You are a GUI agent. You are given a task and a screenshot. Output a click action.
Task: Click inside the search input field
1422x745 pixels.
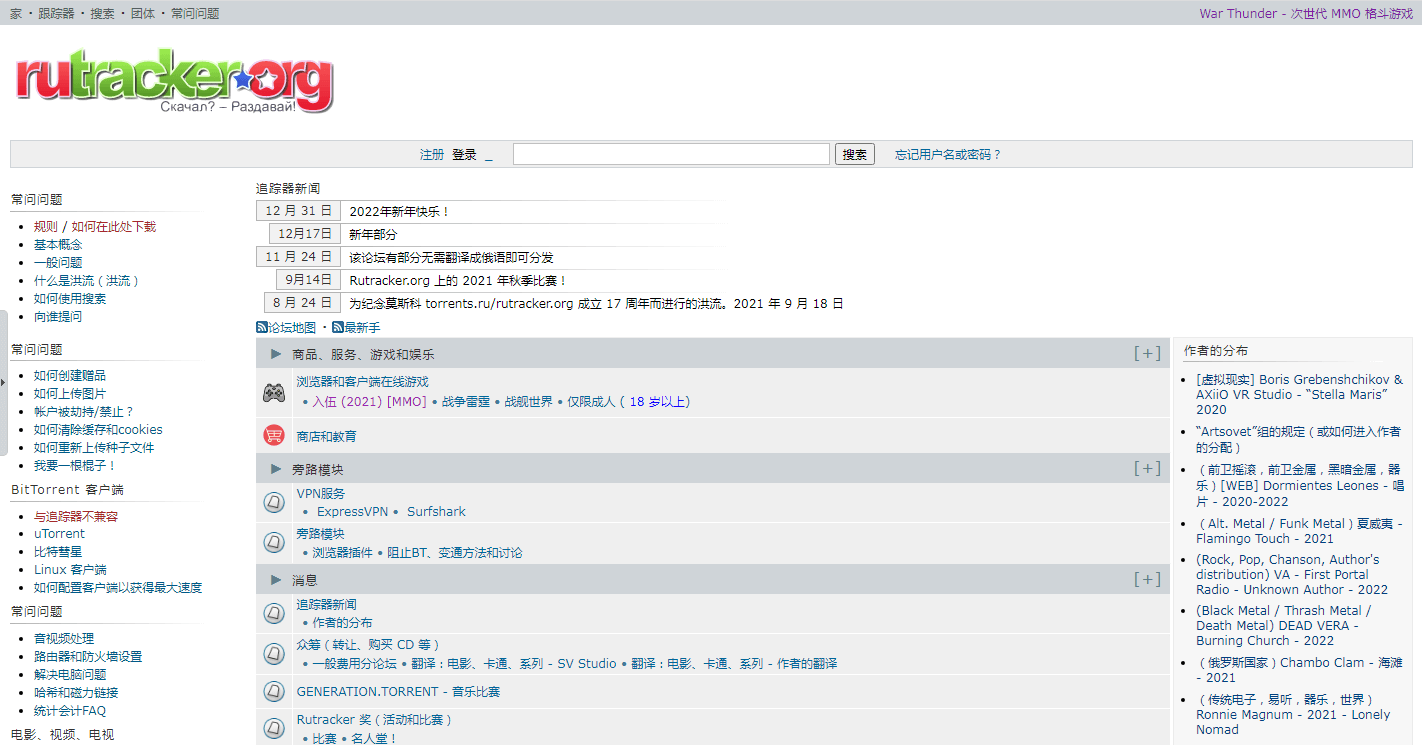(671, 152)
